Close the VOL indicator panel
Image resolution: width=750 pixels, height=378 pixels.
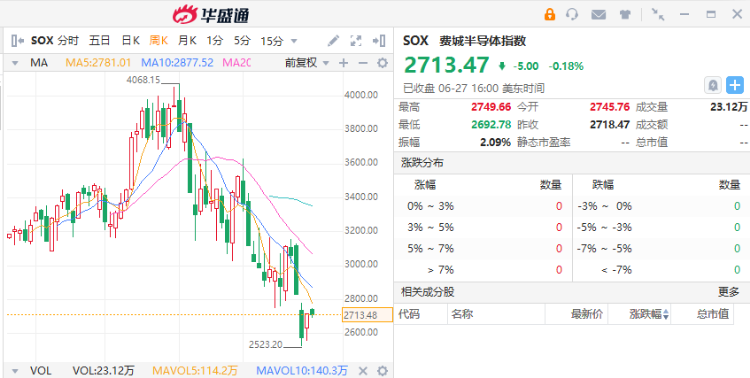click(363, 370)
